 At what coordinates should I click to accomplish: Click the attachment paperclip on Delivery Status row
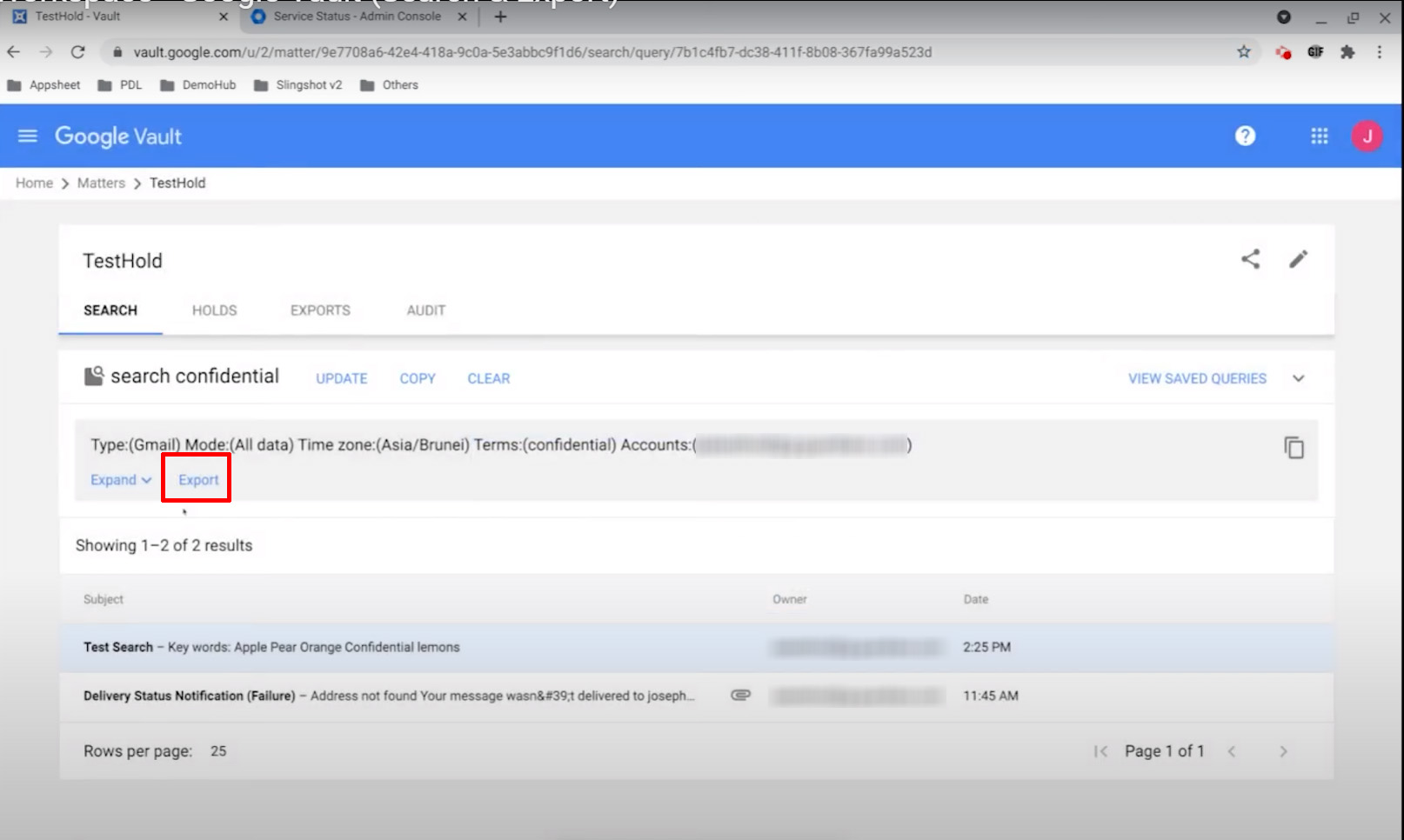[x=740, y=695]
